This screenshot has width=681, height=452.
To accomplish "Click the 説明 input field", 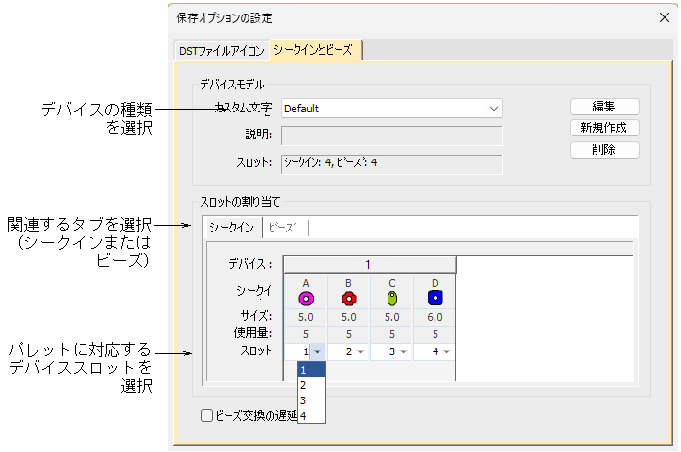I will coord(391,135).
